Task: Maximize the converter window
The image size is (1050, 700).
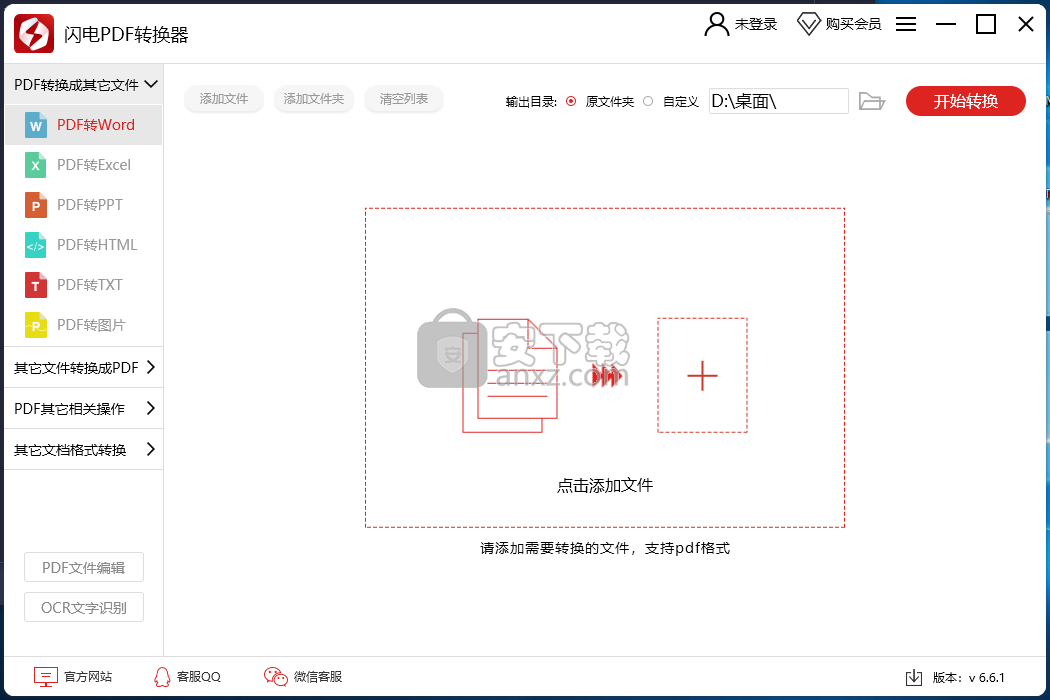Action: tap(986, 24)
